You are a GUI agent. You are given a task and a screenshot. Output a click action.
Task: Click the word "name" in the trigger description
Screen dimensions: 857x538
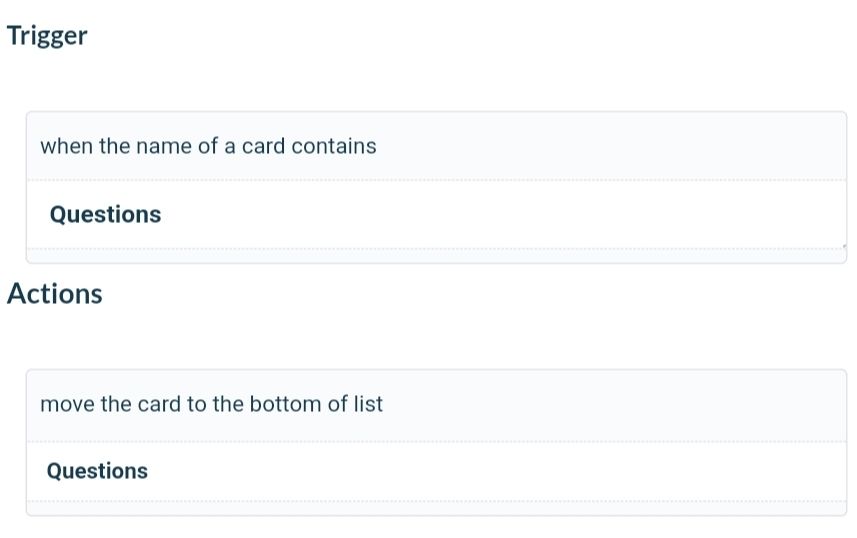[x=163, y=146]
